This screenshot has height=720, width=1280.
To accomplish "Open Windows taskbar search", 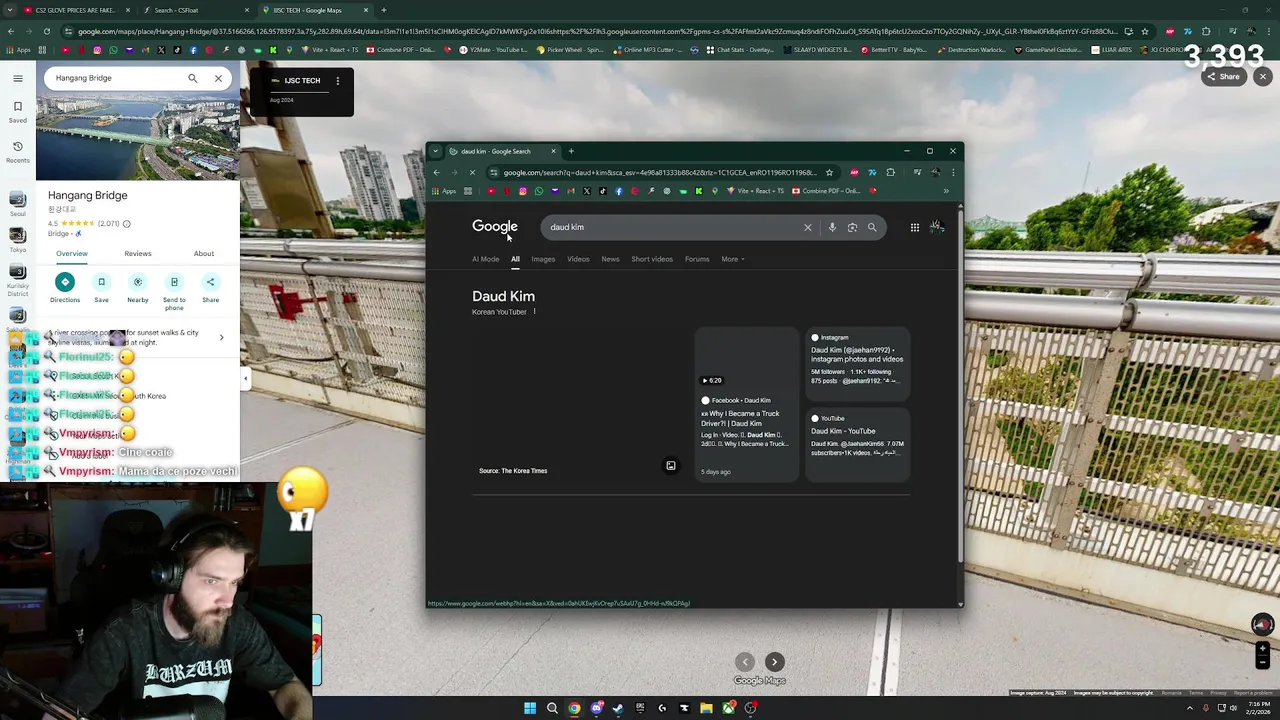I will [552, 708].
